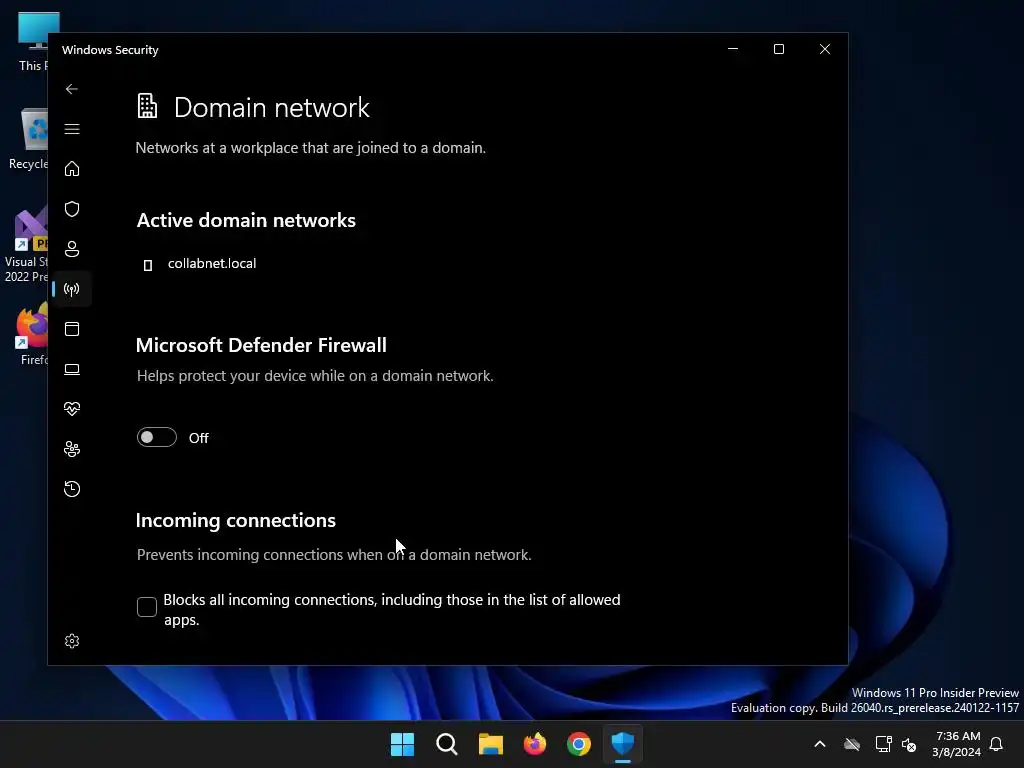
Task: Open network status tray icon
Action: click(884, 744)
